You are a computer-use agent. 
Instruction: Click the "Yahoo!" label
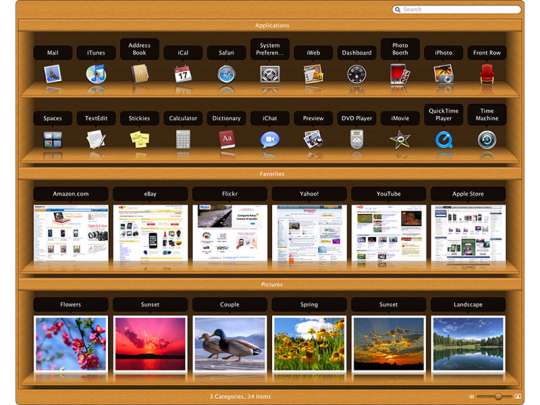pyautogui.click(x=309, y=194)
